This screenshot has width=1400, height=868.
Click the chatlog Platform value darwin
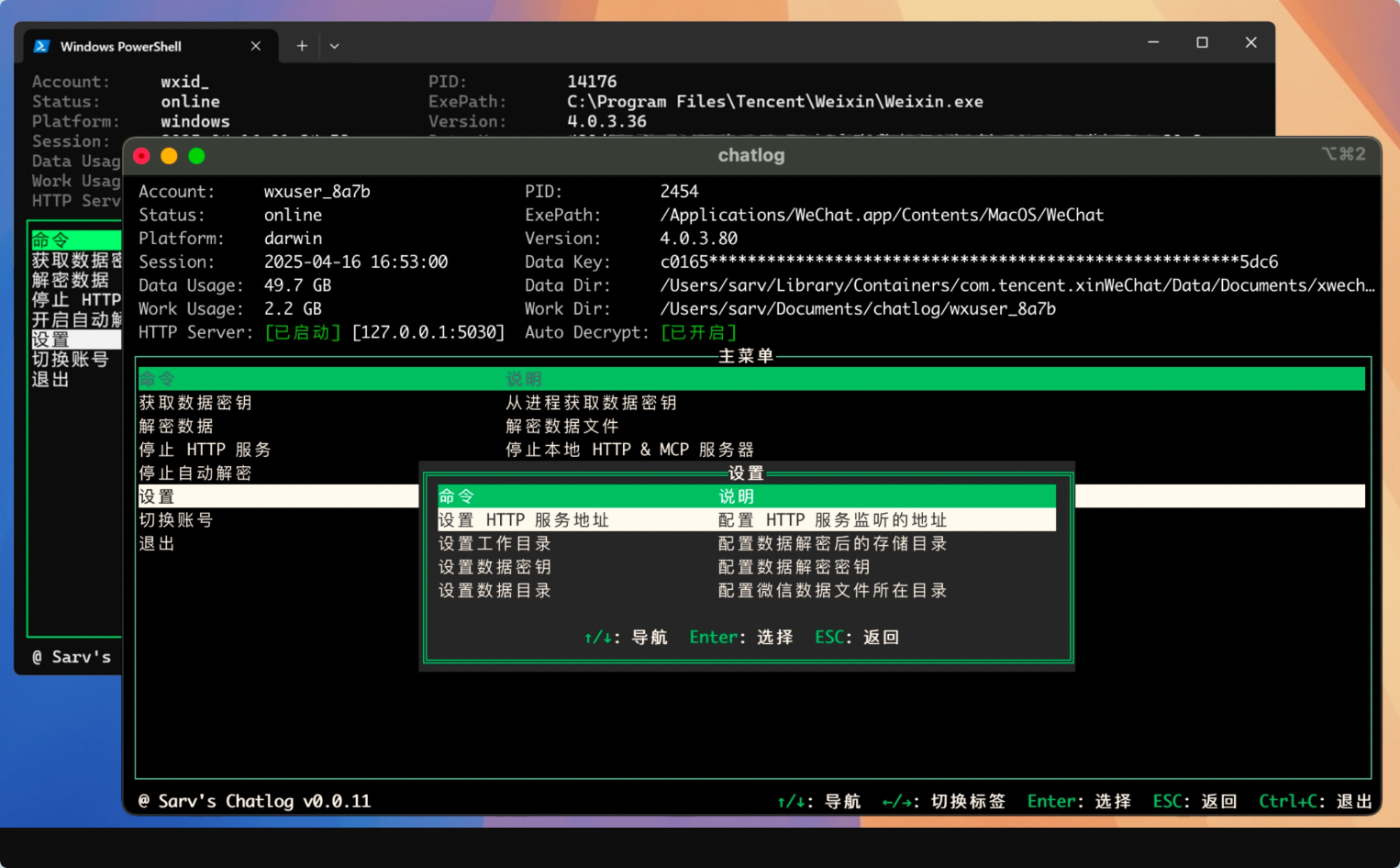[294, 239]
